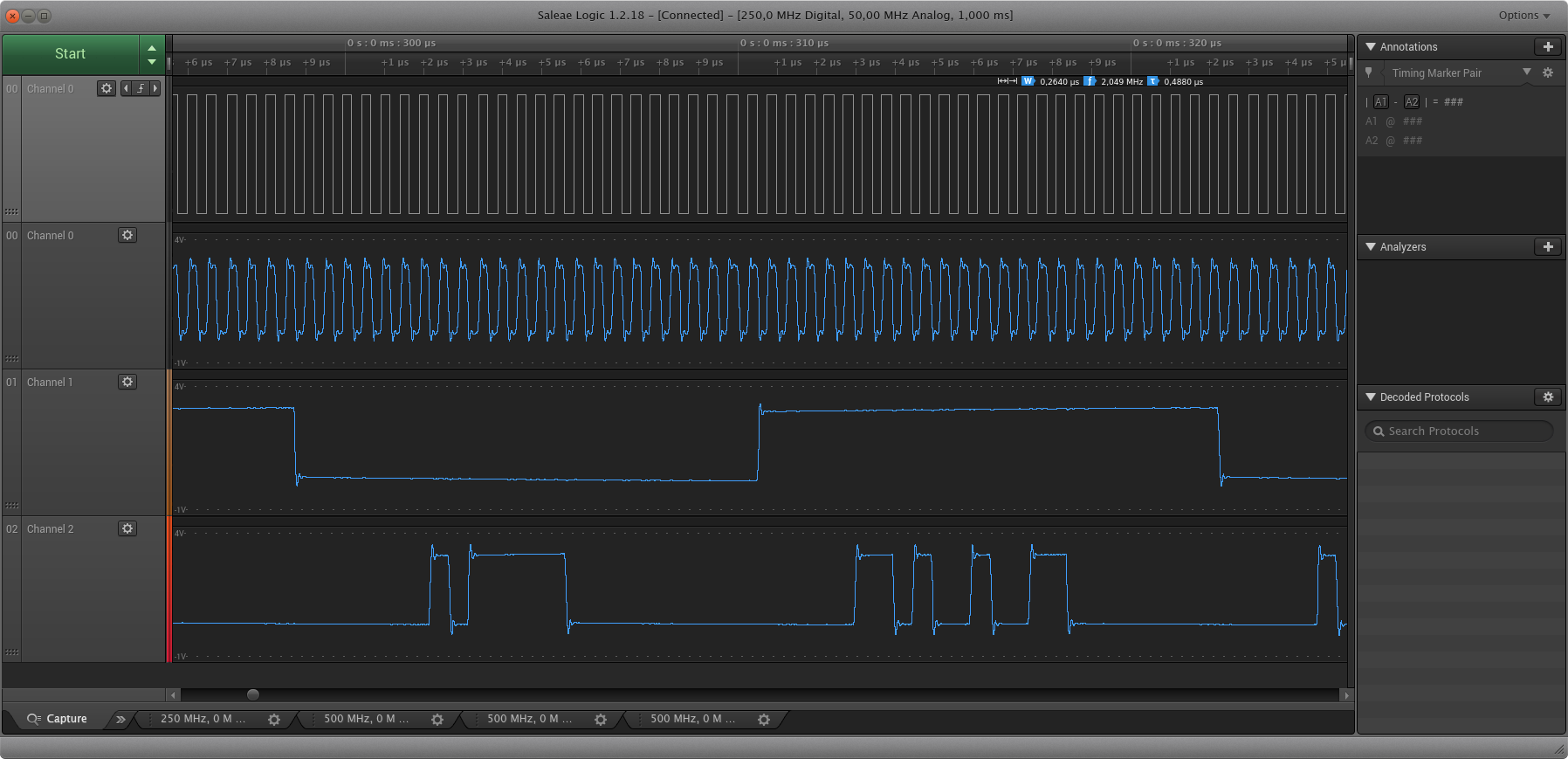Screen dimensions: 1568x759
Task: Click the Search Protocols field
Action: coord(1459,431)
